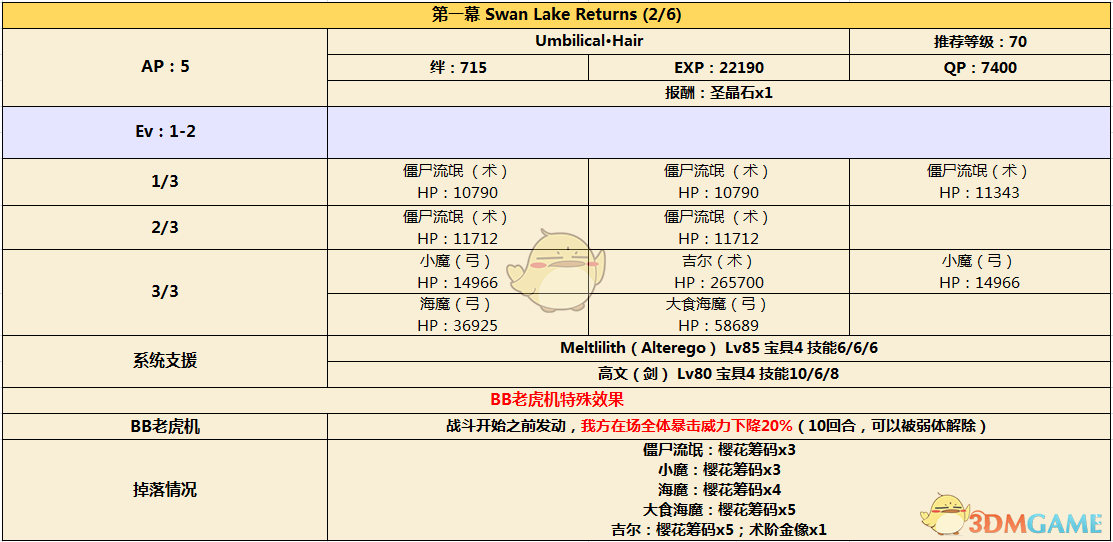The image size is (1113, 542).
Task: Click the '高文（剑）Lv80' support row
Action: (719, 374)
